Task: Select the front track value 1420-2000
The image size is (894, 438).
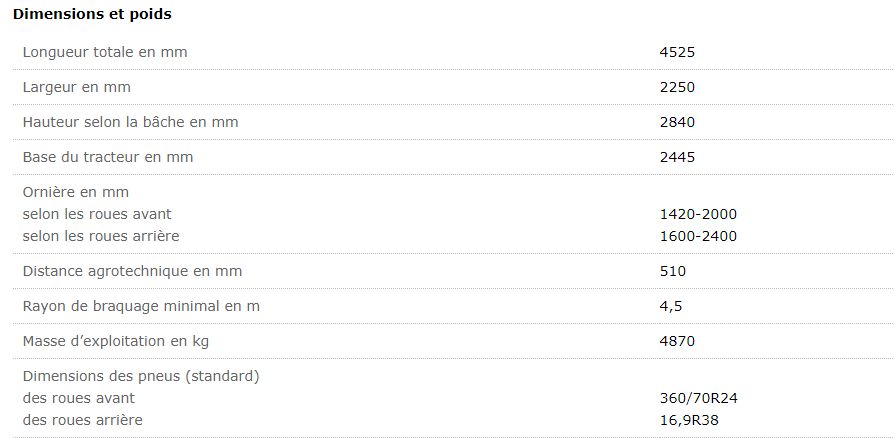Action: pyautogui.click(x=698, y=214)
